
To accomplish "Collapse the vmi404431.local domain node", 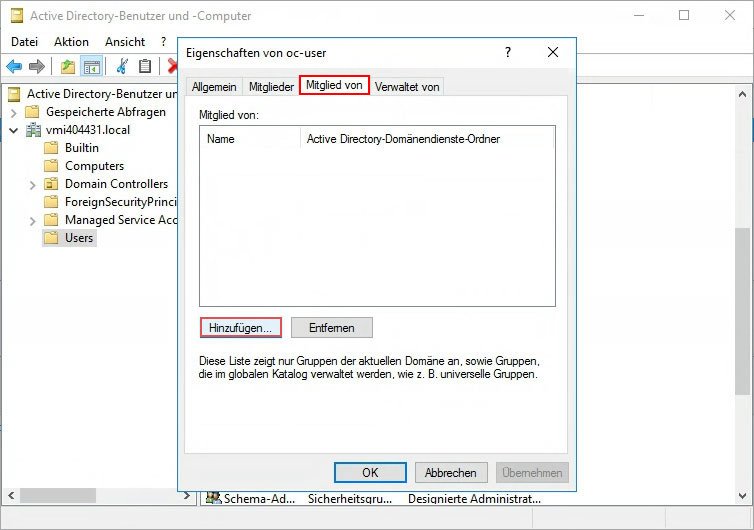I will tap(14, 130).
